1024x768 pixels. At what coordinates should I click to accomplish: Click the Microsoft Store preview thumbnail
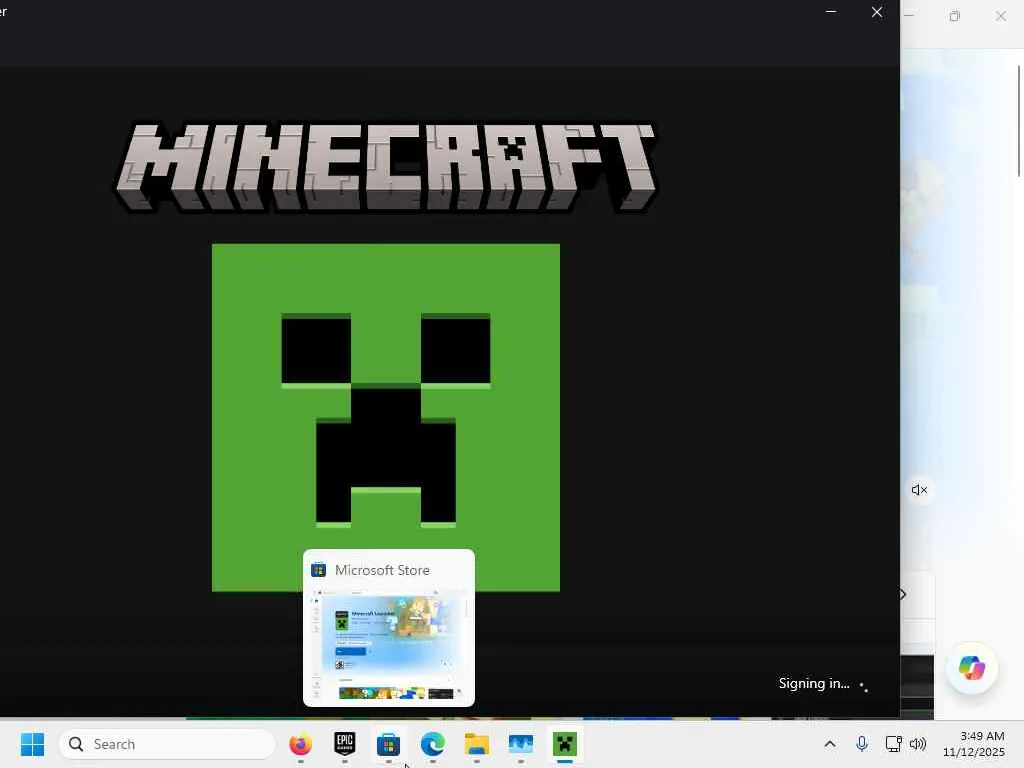click(x=389, y=645)
